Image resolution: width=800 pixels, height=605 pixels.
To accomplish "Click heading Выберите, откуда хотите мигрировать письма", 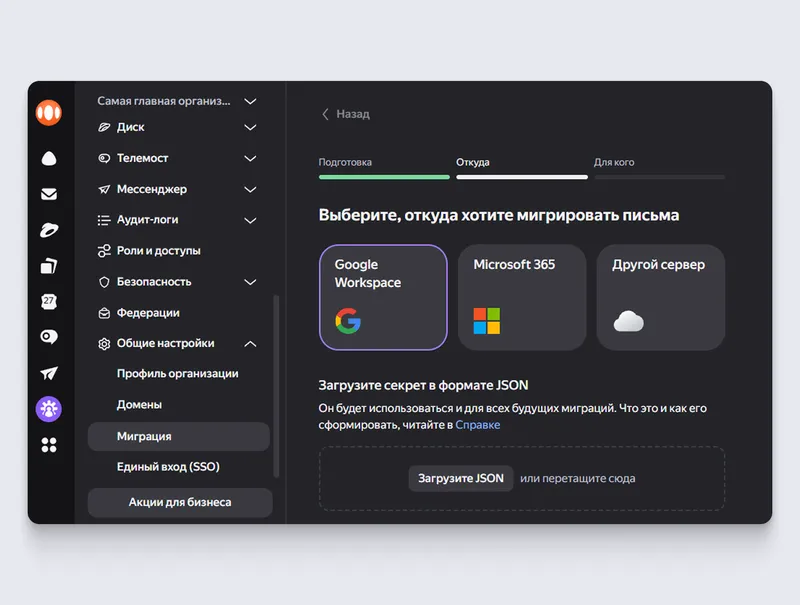I will pos(498,215).
